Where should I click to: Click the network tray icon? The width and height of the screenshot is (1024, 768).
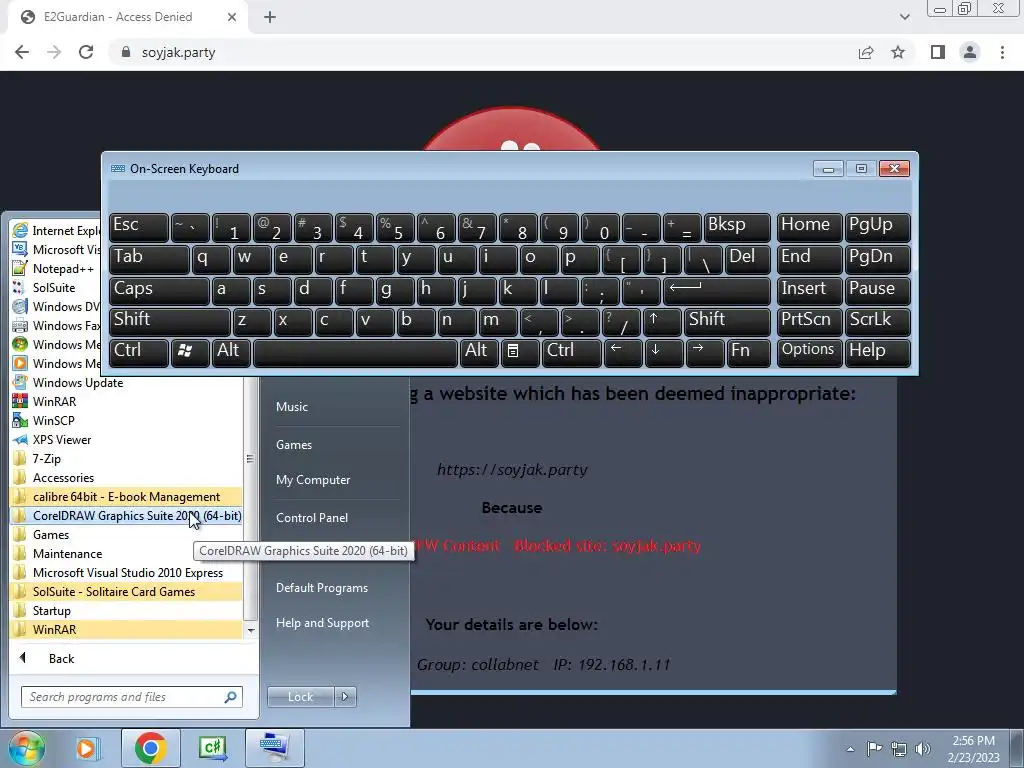coord(899,748)
